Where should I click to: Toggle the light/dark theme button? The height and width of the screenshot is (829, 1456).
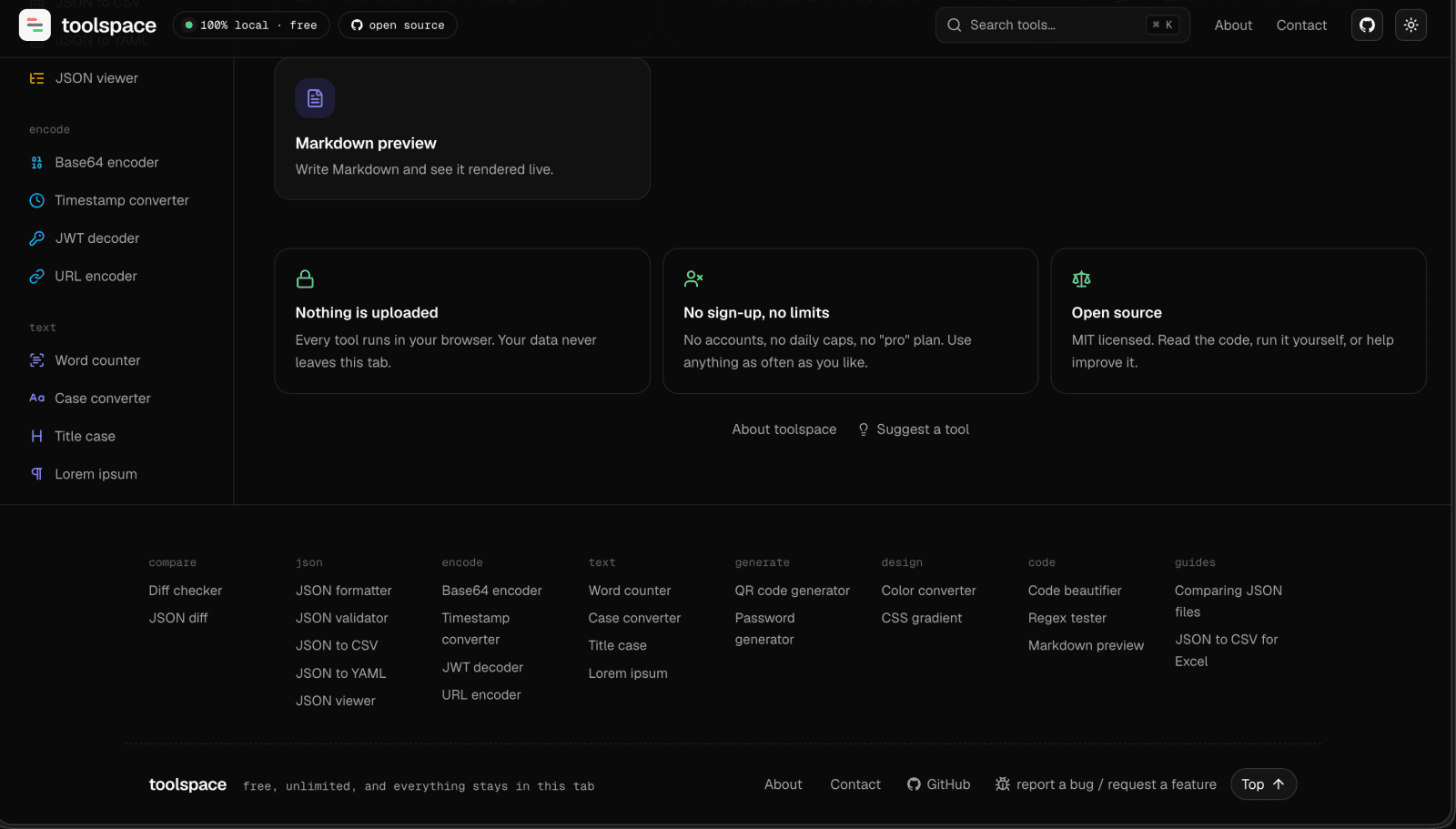pyautogui.click(x=1410, y=25)
